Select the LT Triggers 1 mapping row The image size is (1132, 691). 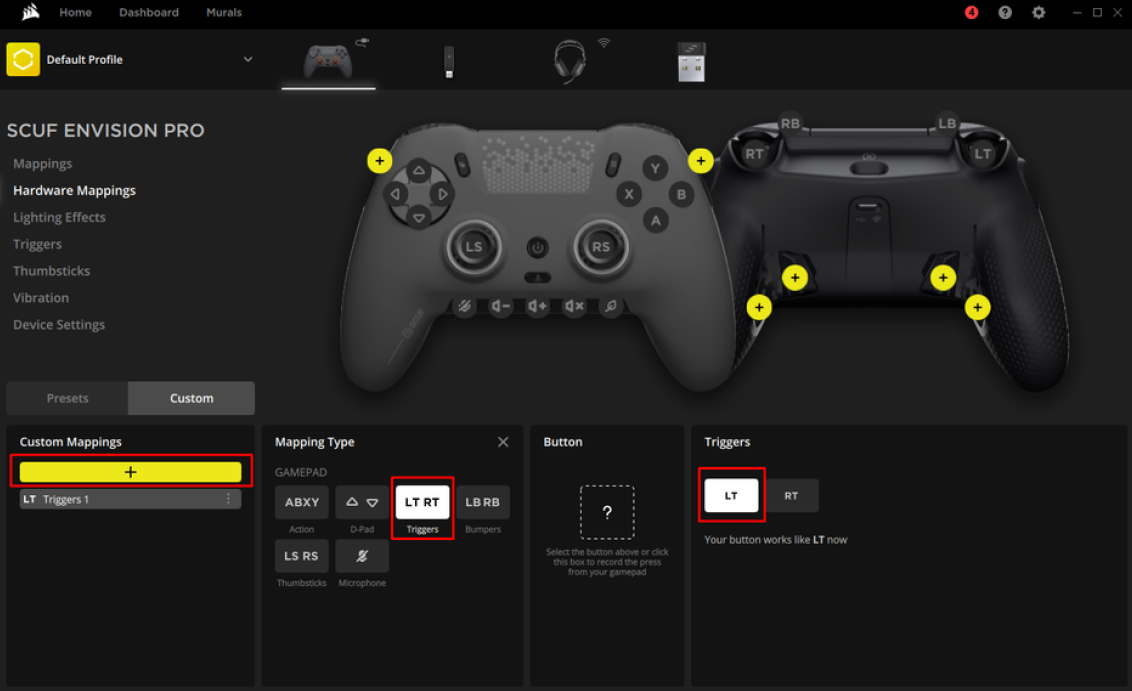coord(131,500)
